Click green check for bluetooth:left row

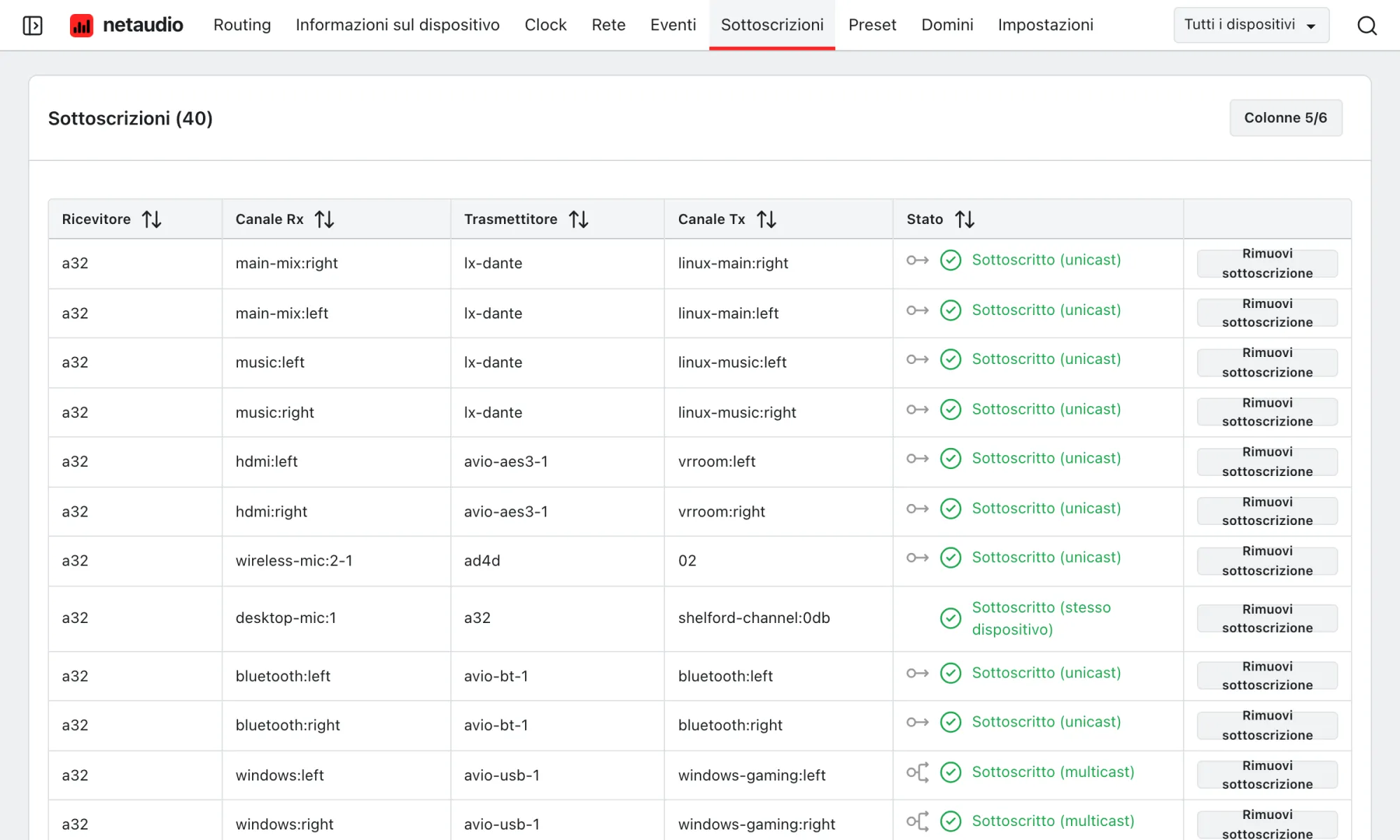tap(951, 673)
